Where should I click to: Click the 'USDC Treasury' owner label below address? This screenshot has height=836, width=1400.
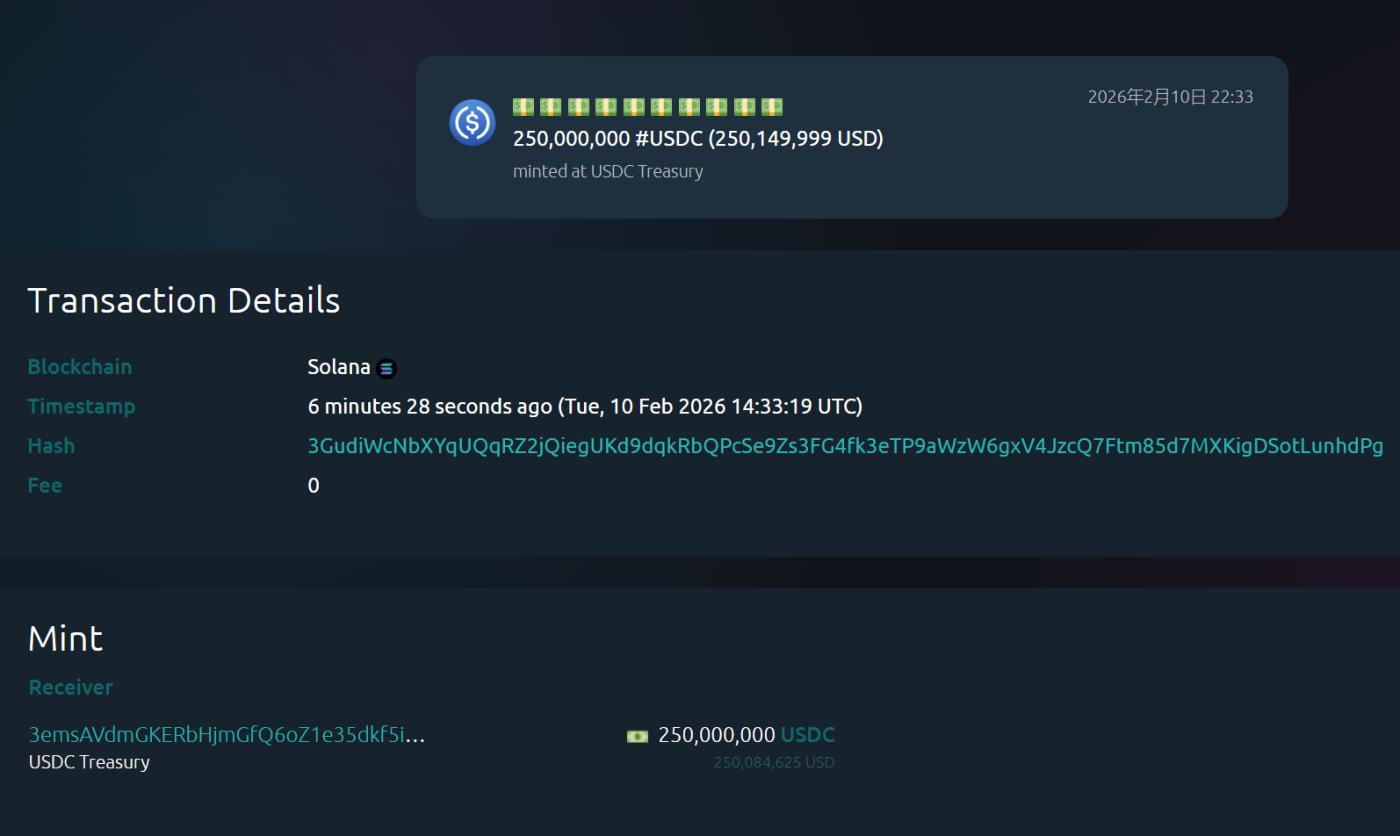coord(89,762)
